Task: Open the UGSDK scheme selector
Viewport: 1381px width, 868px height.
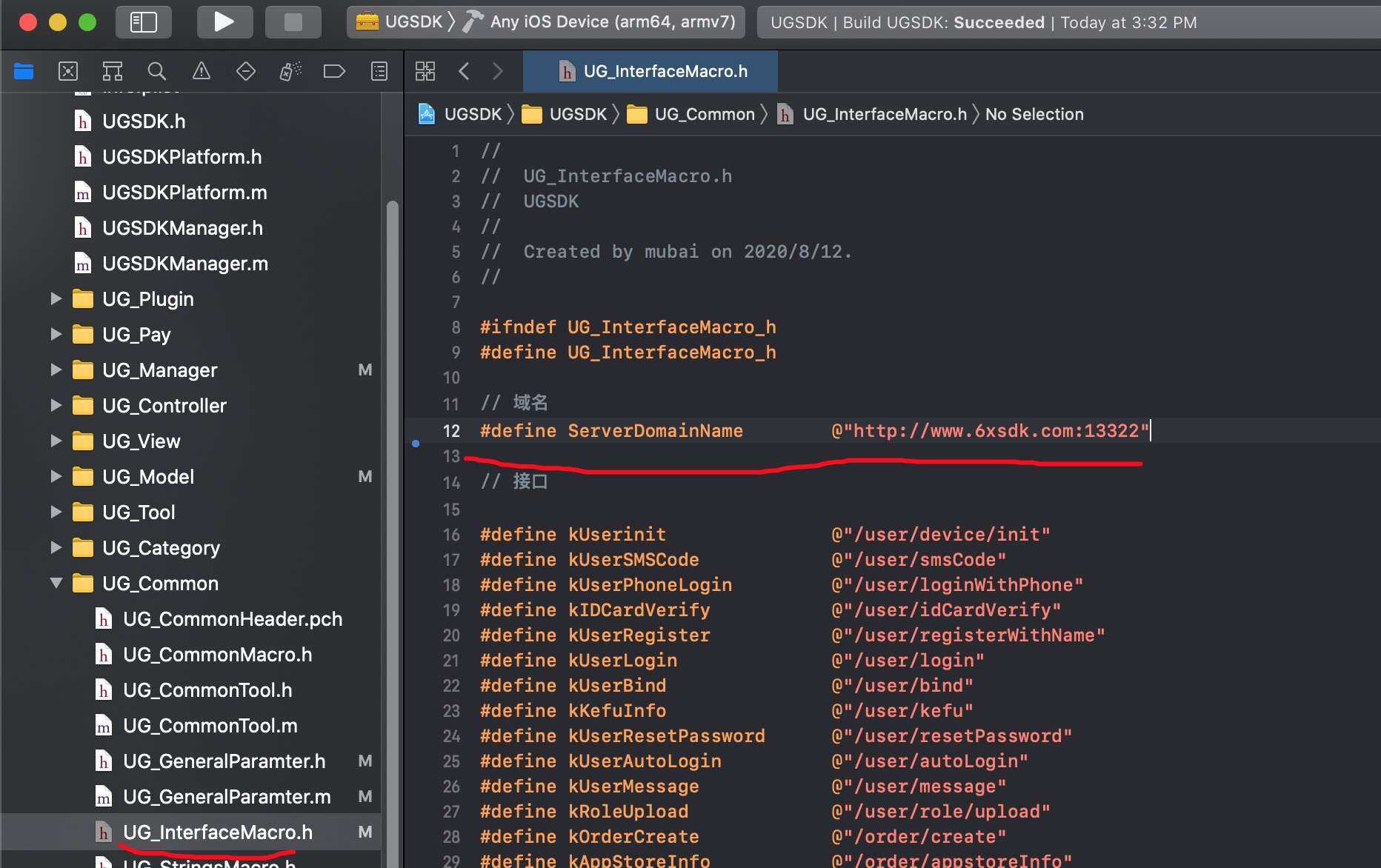Action: pos(400,22)
